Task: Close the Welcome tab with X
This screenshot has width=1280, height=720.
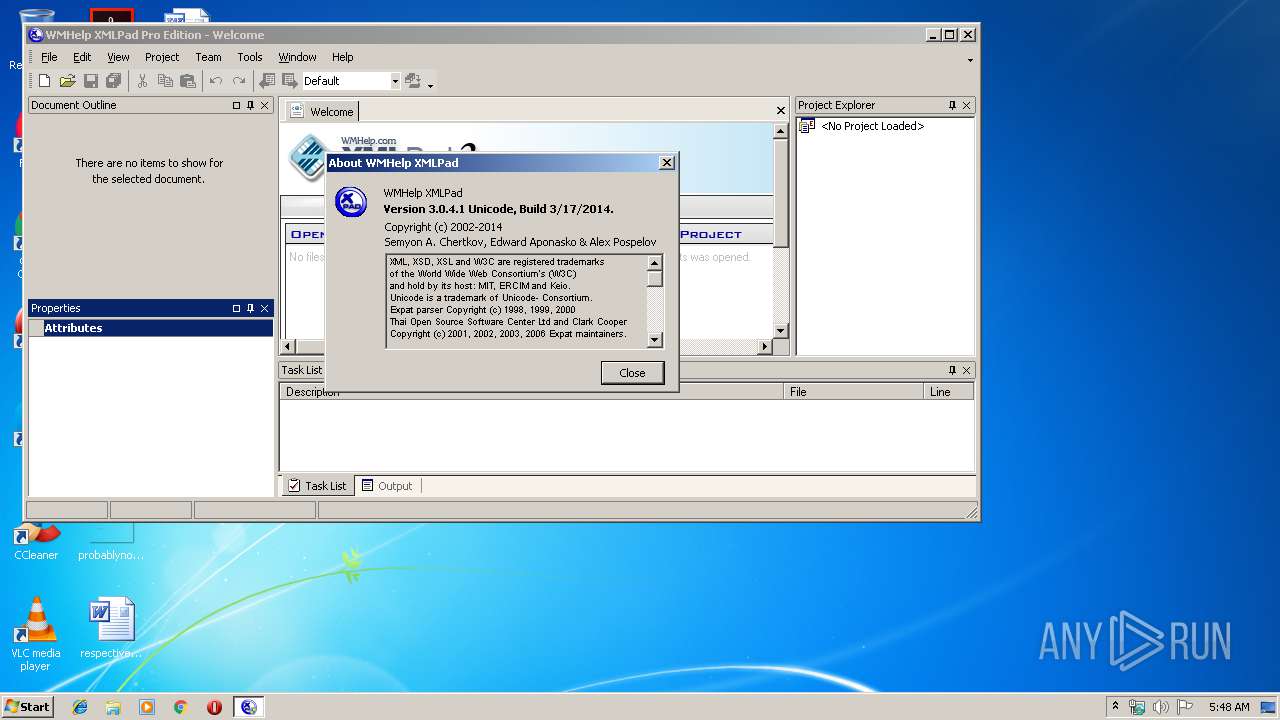Action: tap(781, 110)
